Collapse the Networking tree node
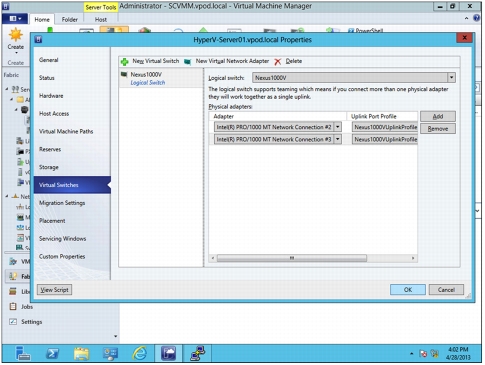Viewport: 485px width, 365px height. click(7, 196)
